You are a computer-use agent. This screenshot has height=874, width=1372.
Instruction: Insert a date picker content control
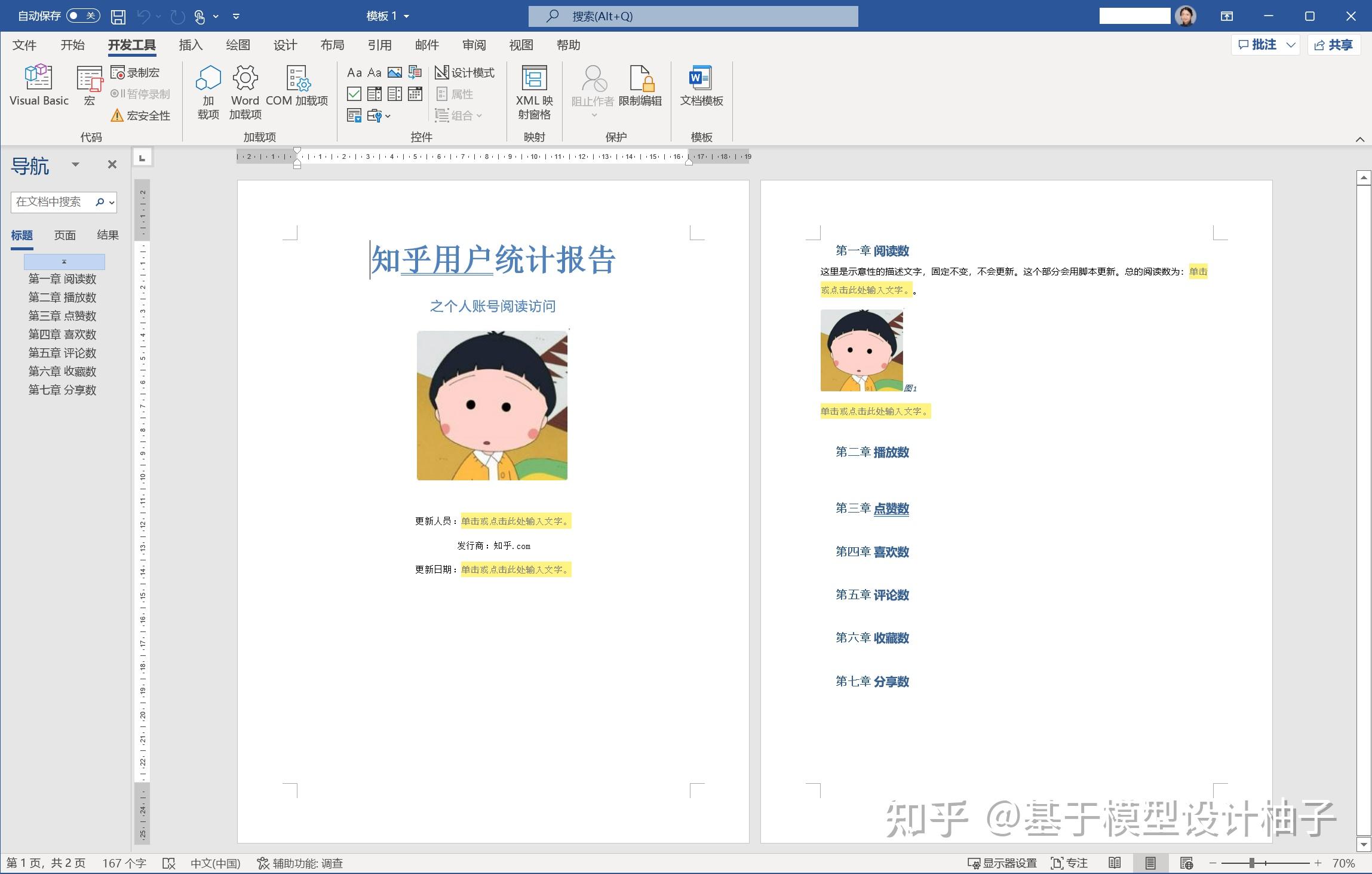pyautogui.click(x=415, y=94)
